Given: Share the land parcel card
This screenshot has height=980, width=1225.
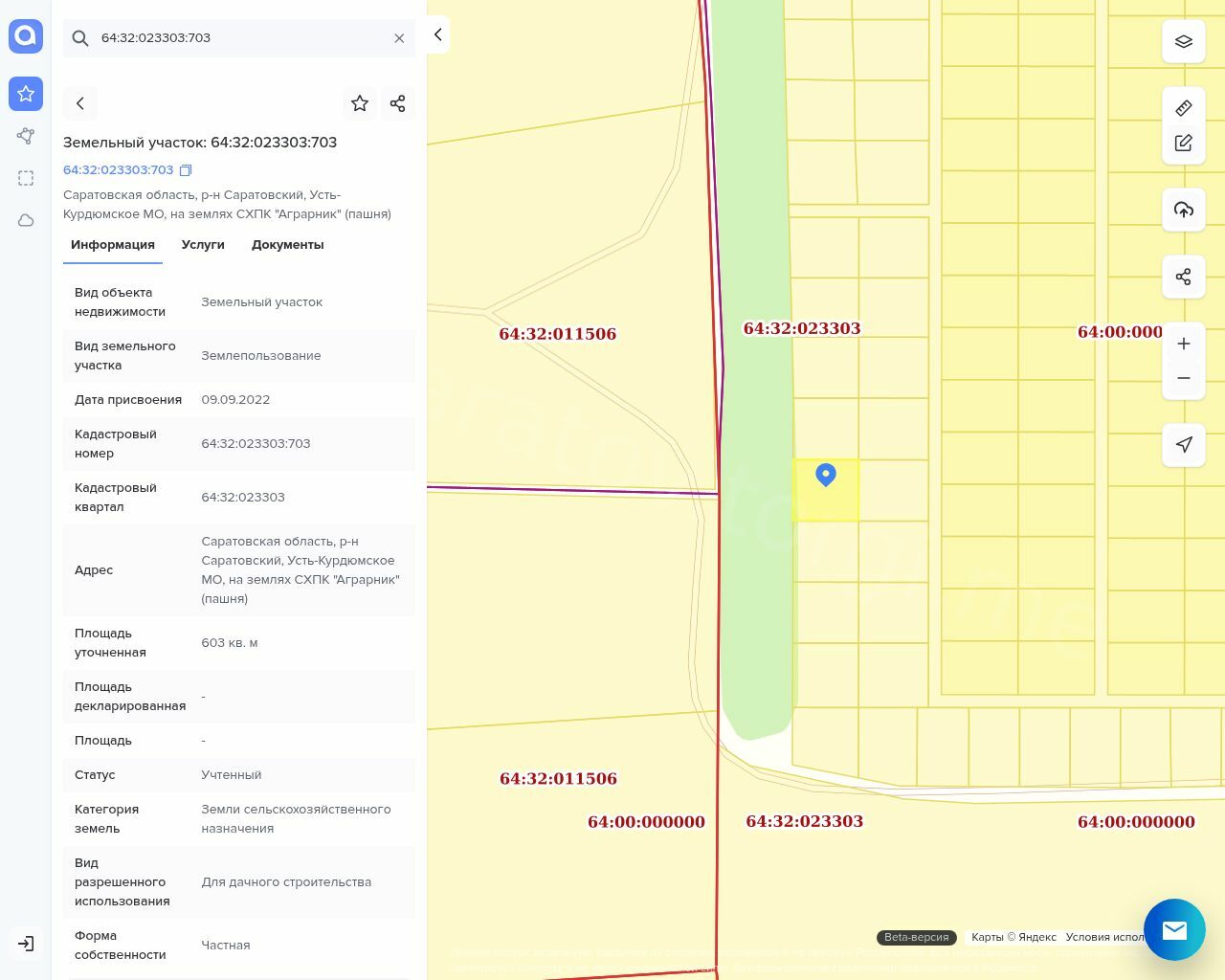Looking at the screenshot, I should pos(398,103).
